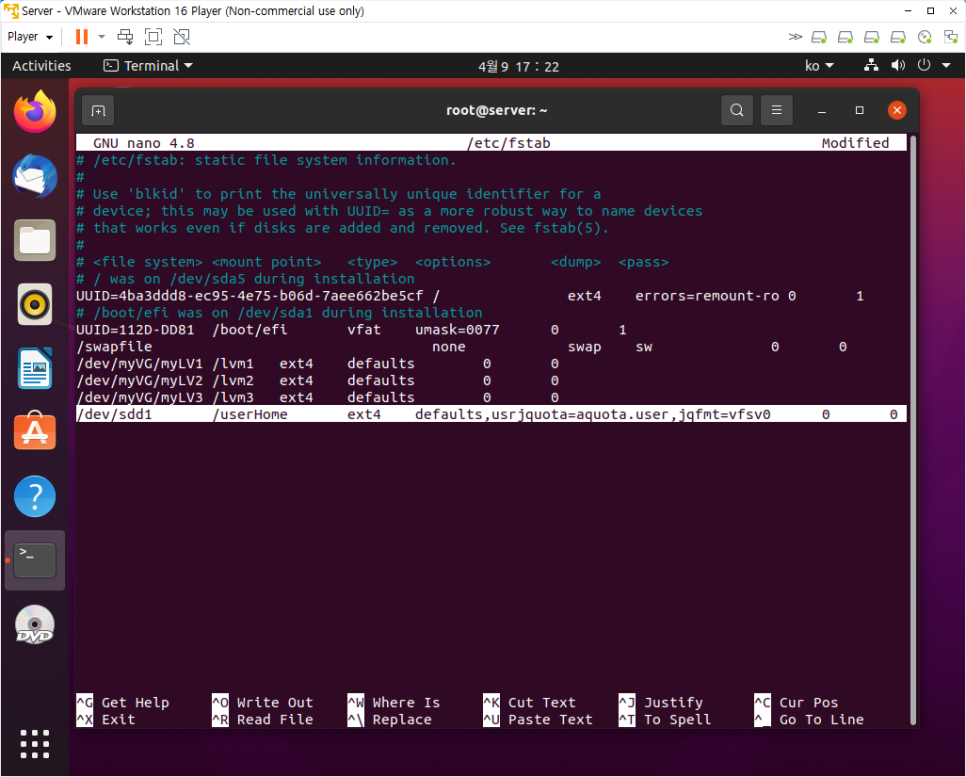This screenshot has width=966, height=777.
Task: Open a new tab in terminal
Action: click(x=98, y=111)
